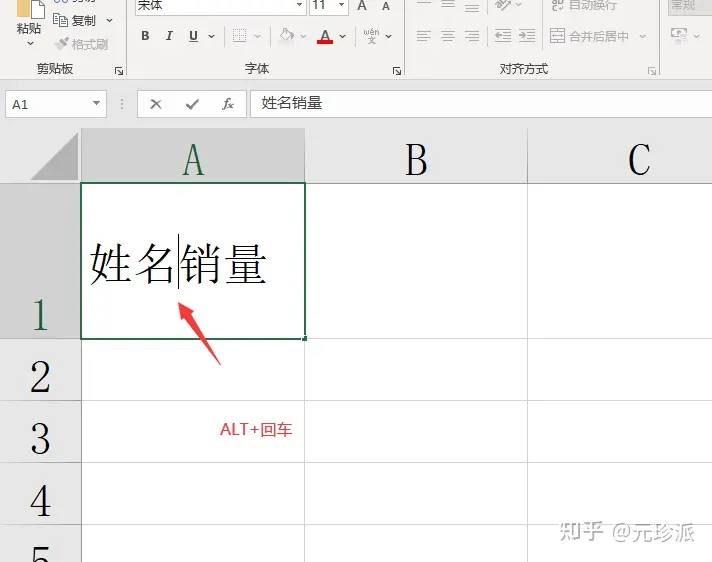The image size is (712, 562).
Task: Expand the phonetic guide dropdown arrow
Action: (389, 36)
